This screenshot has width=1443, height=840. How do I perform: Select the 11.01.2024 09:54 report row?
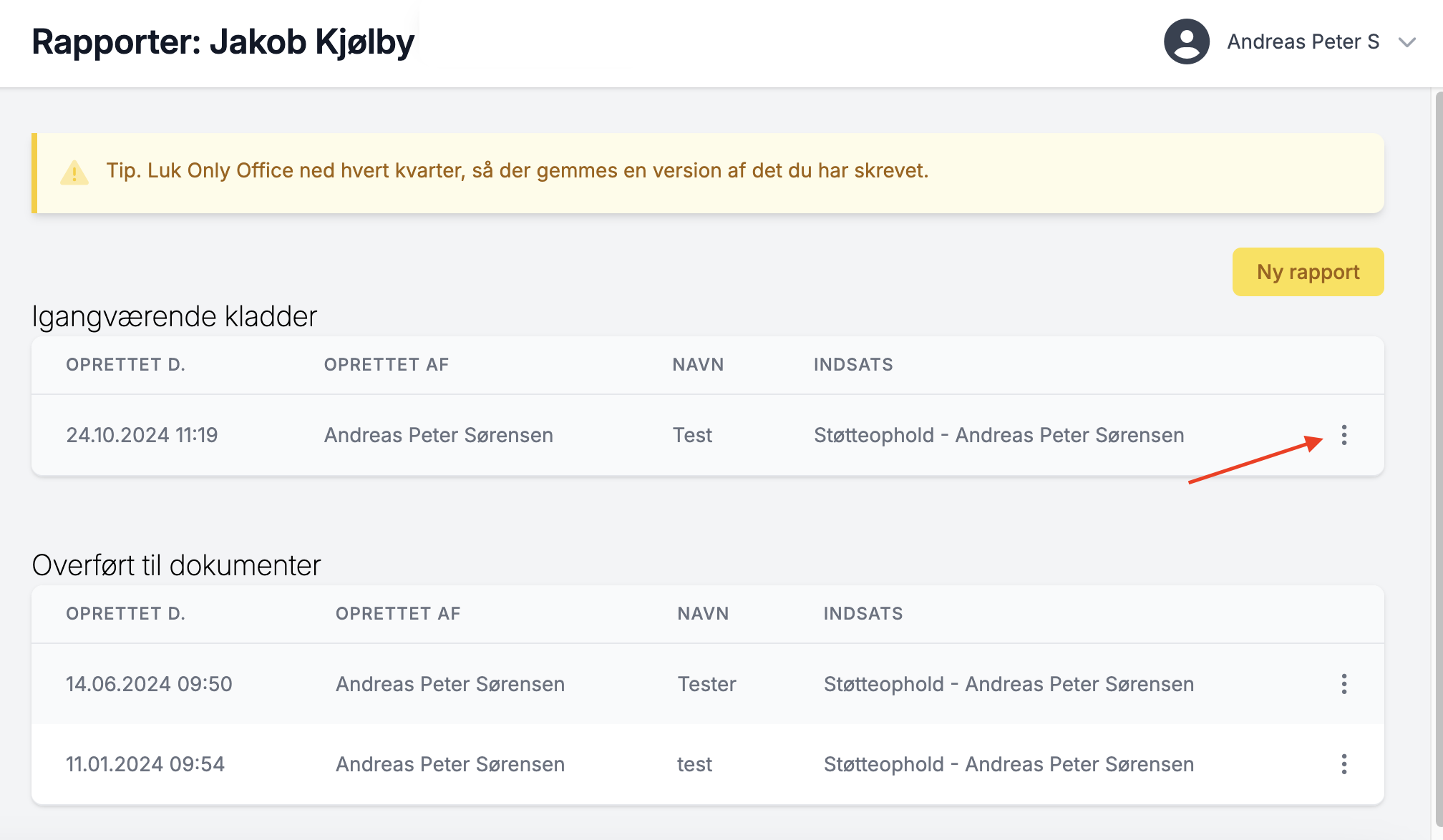pos(145,764)
